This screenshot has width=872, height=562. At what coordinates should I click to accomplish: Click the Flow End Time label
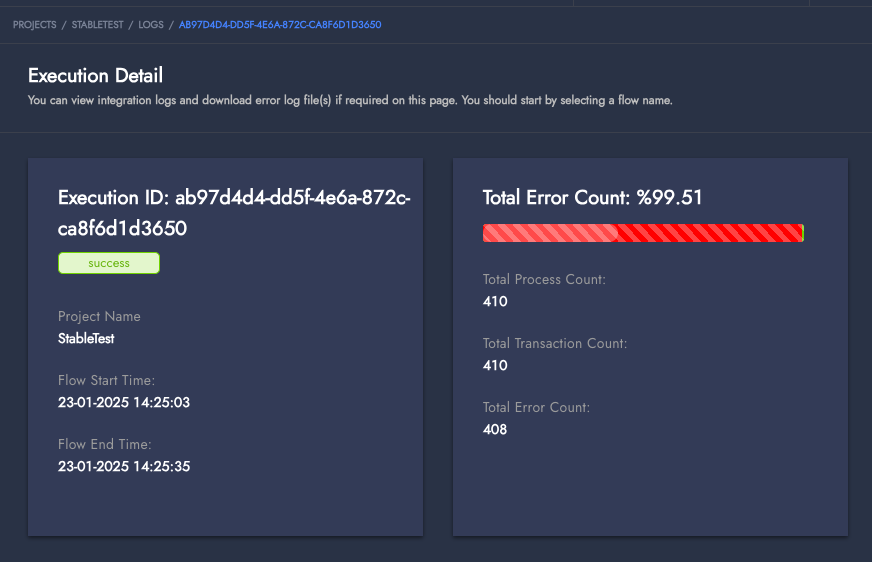coord(105,445)
